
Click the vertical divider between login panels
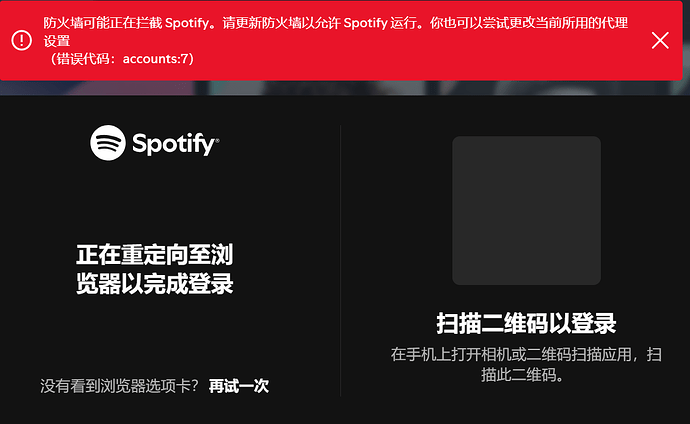[x=341, y=260]
